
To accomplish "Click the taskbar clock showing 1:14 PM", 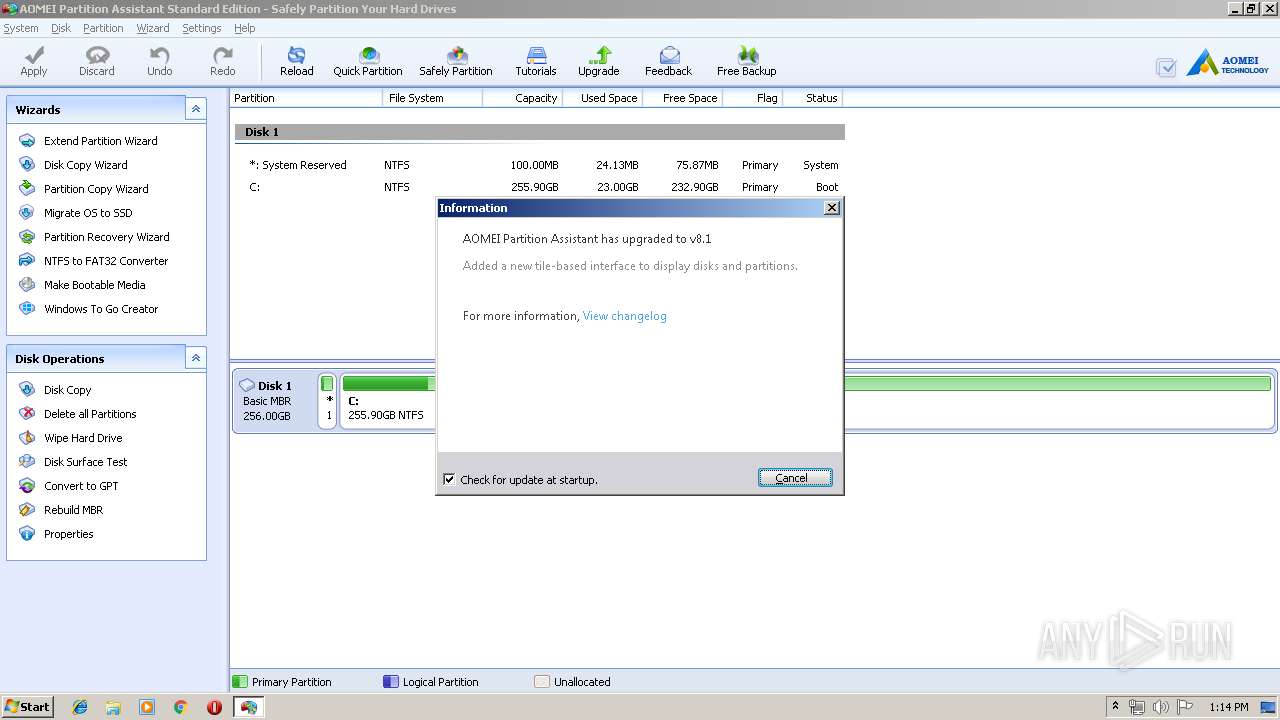I will (1229, 707).
